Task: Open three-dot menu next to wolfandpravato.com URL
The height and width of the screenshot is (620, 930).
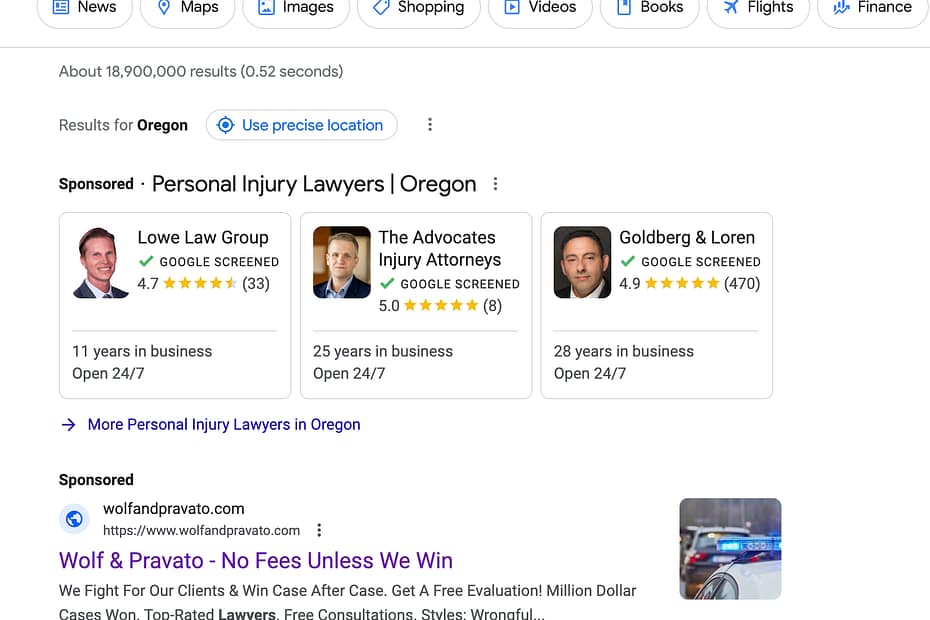Action: tap(319, 530)
